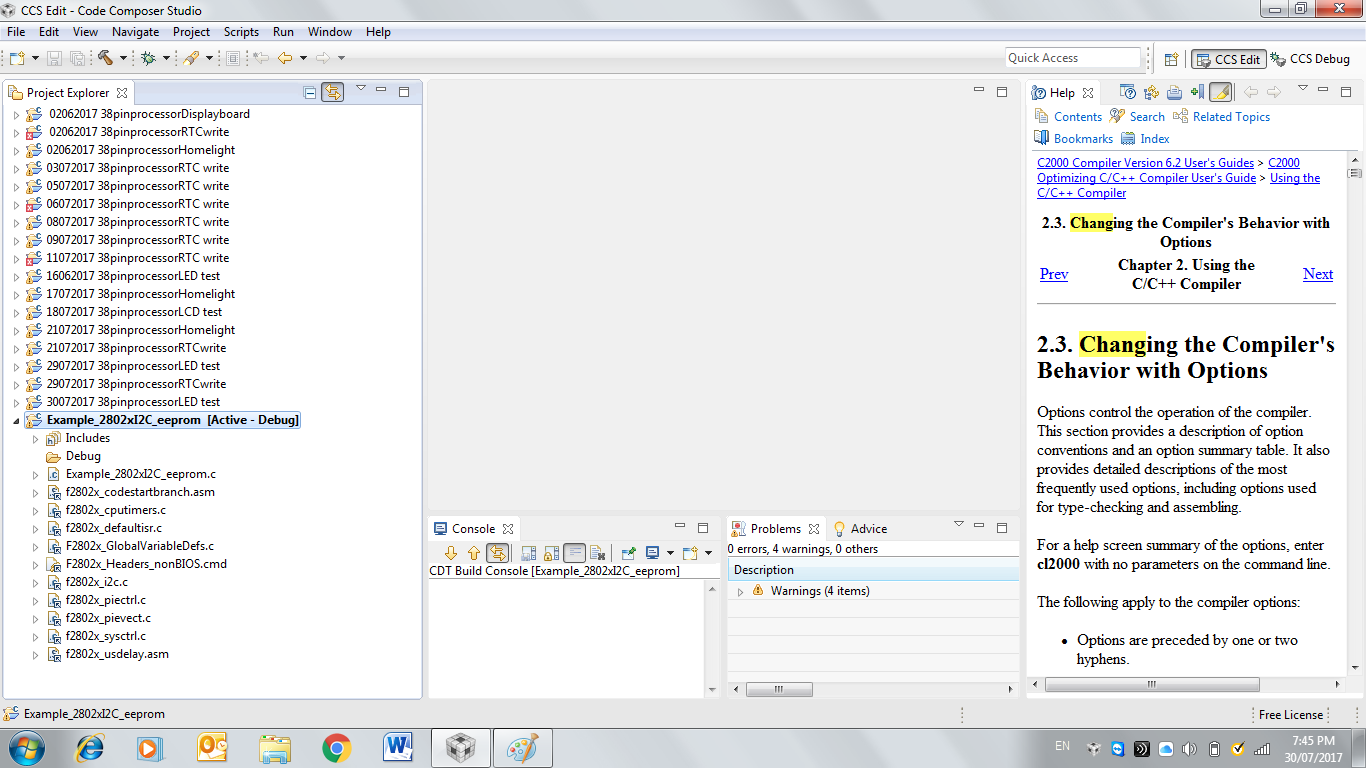This screenshot has width=1366, height=768.
Task: Click the Index link in Help
Action: point(1155,139)
